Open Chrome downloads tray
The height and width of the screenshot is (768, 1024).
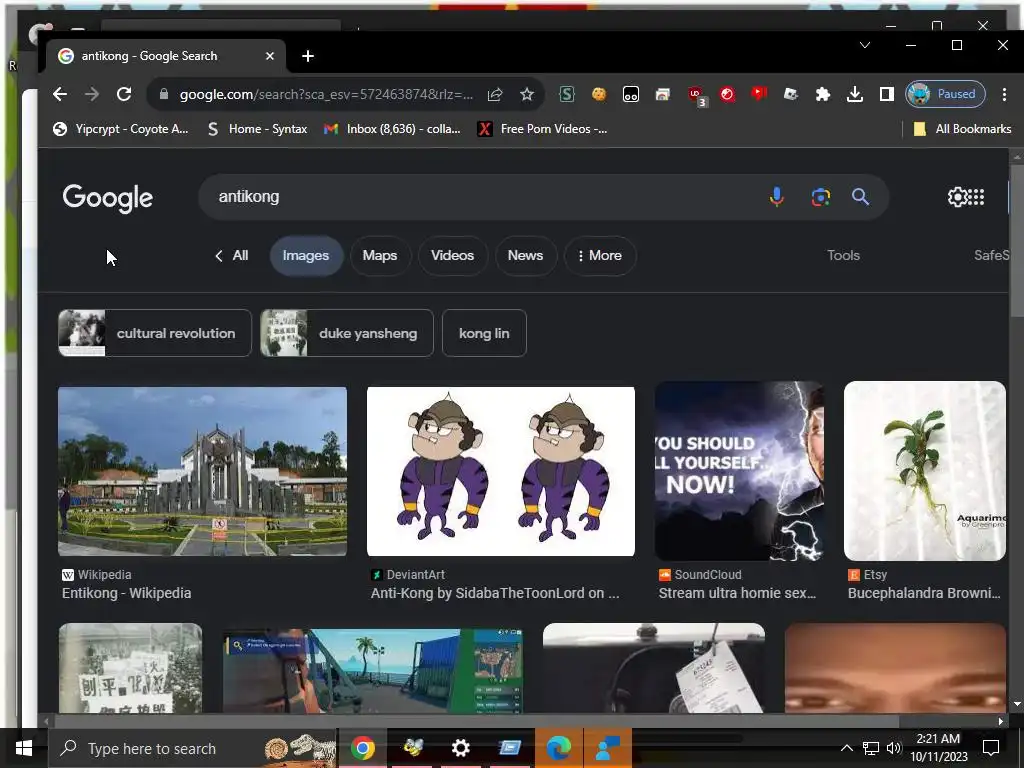[x=854, y=94]
